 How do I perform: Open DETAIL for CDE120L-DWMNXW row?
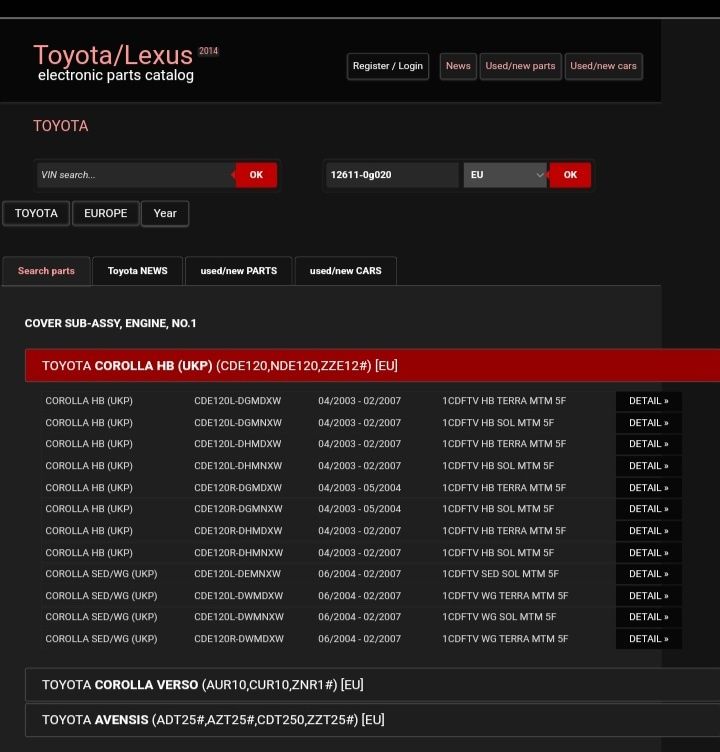tap(649, 617)
